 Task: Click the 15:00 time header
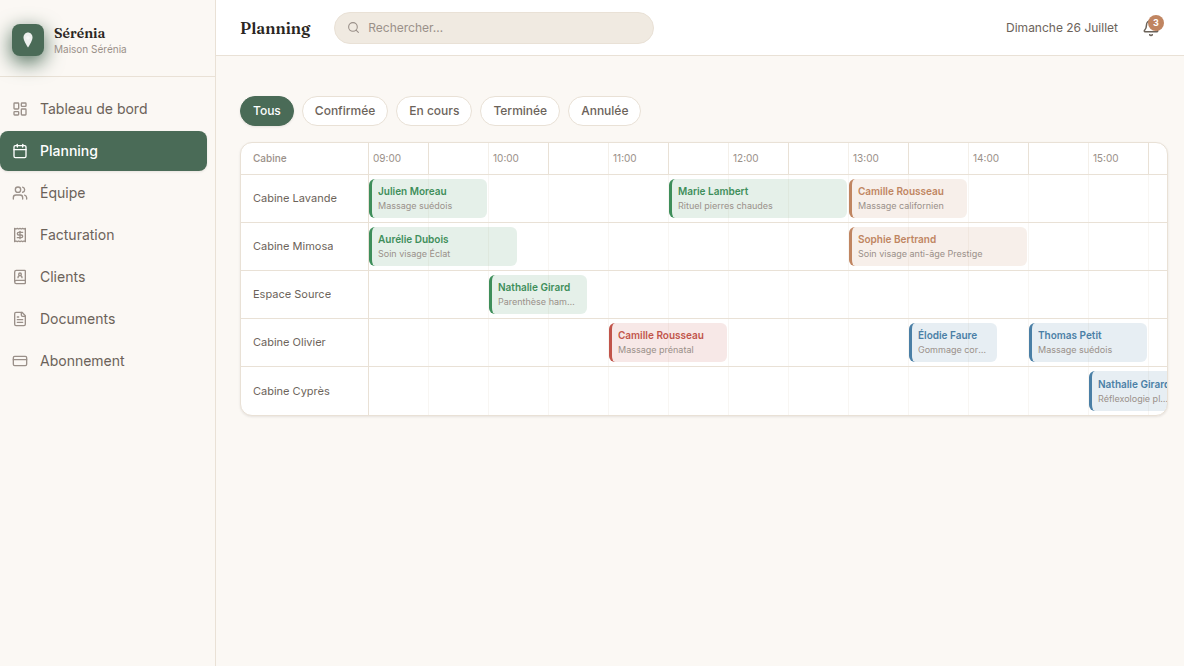tap(1105, 159)
